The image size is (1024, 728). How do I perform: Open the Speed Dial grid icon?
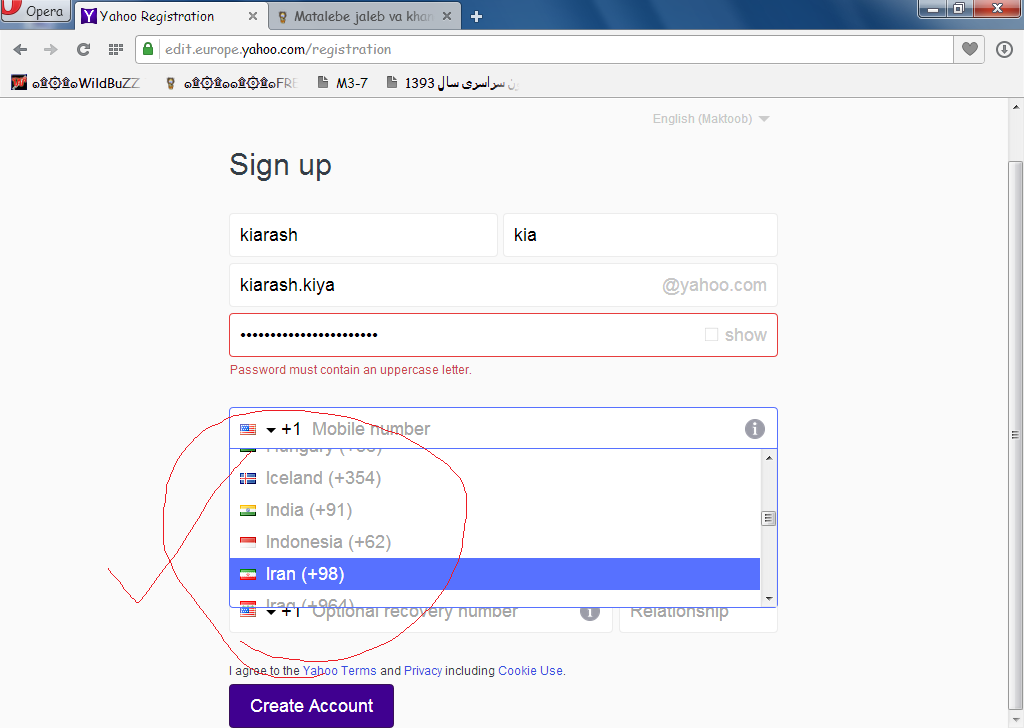click(x=116, y=50)
